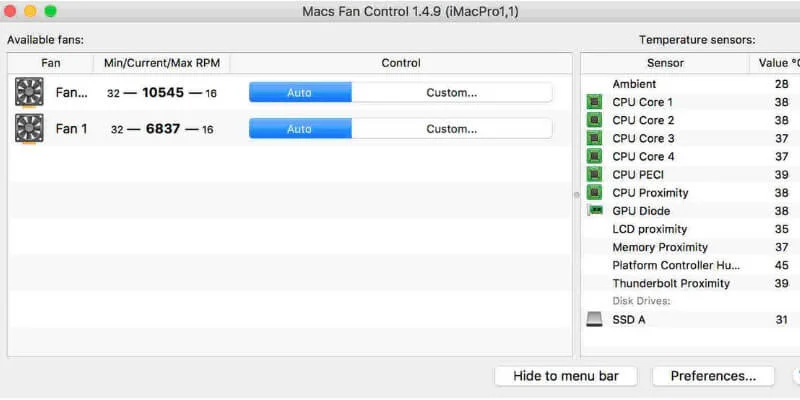The height and width of the screenshot is (400, 800).
Task: Click the GPU Diode card icon
Action: [x=595, y=210]
